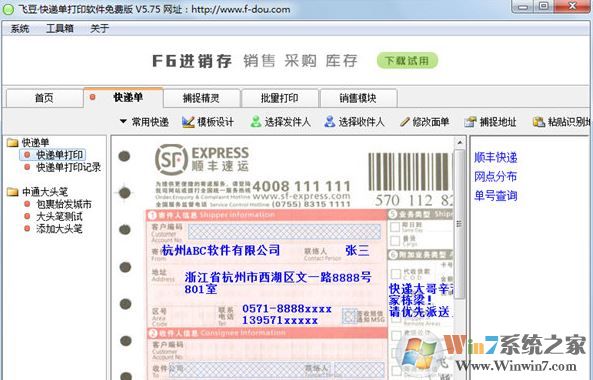Viewport: 593px width, 380px height.
Task: Select 大头笔测试 in the tree
Action: pos(59,216)
